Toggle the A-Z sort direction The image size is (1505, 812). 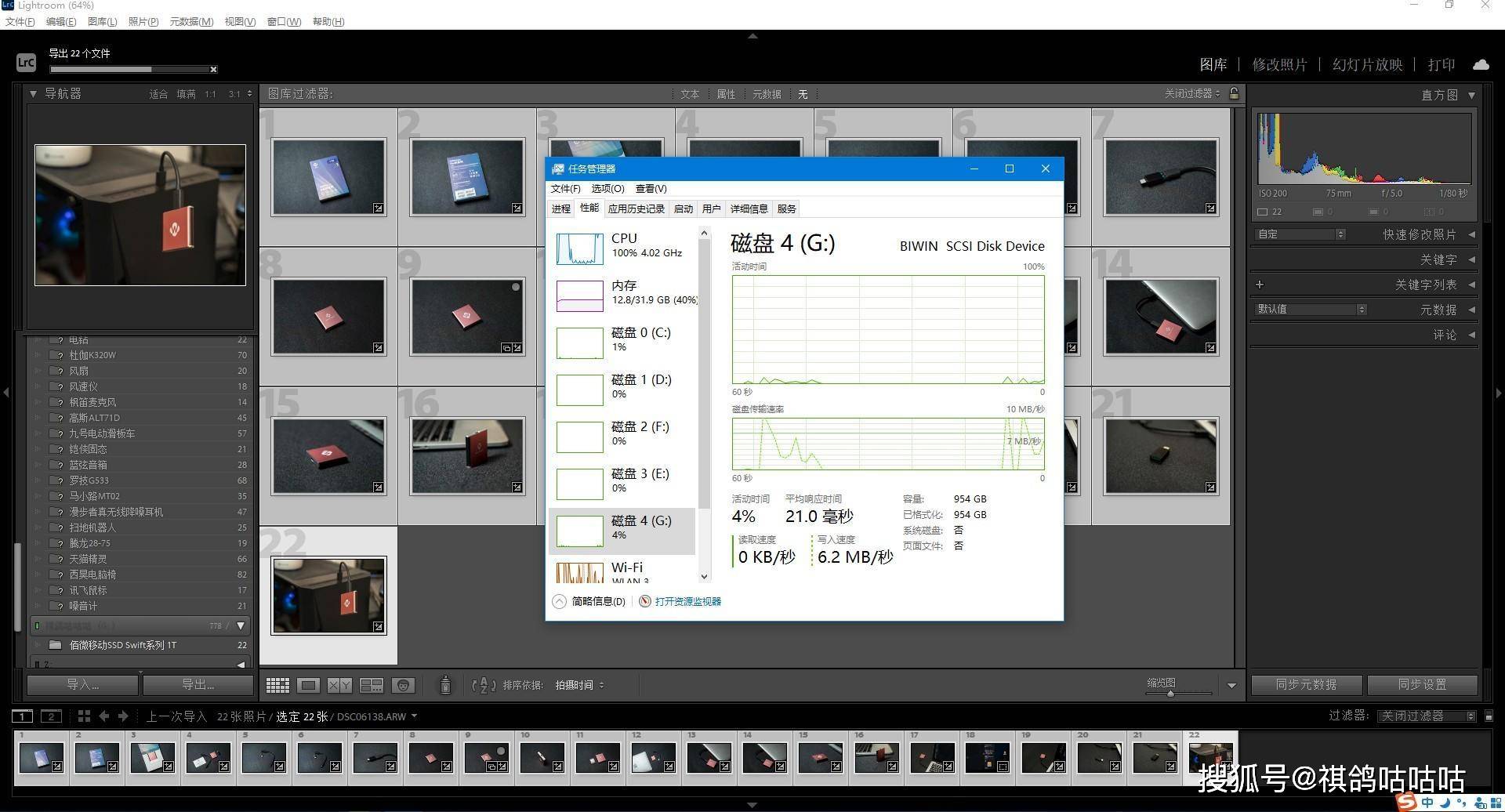click(484, 686)
